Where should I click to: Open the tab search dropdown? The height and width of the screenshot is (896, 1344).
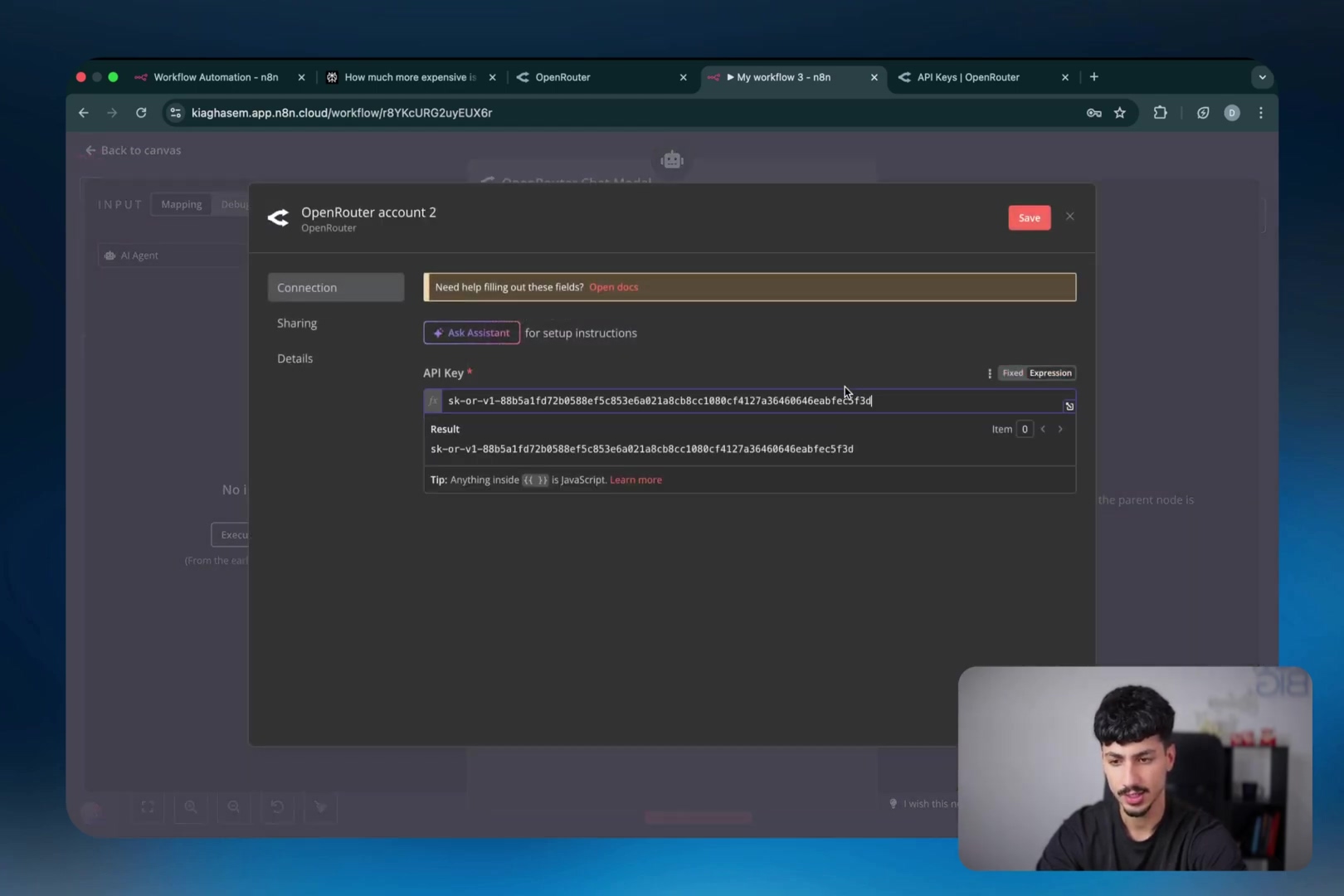coord(1262,77)
